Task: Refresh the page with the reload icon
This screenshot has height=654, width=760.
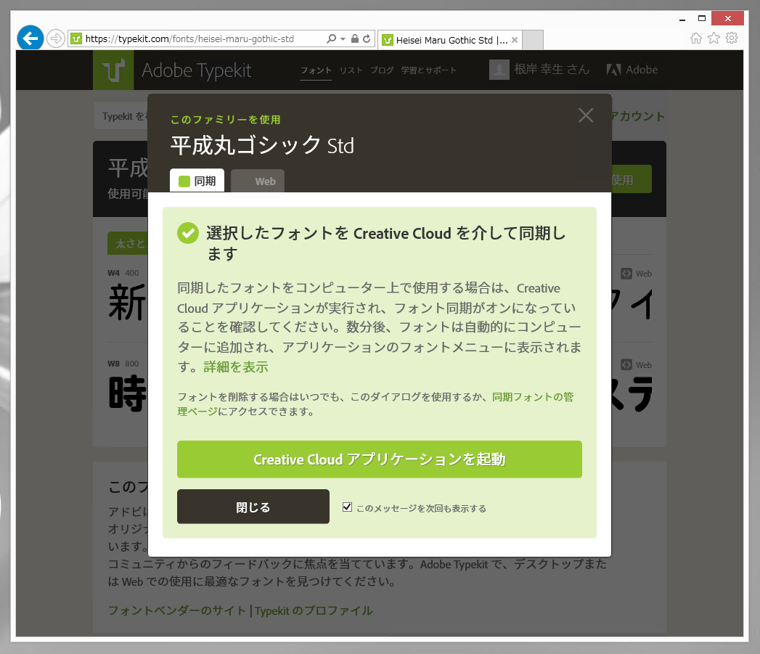Action: click(x=367, y=38)
